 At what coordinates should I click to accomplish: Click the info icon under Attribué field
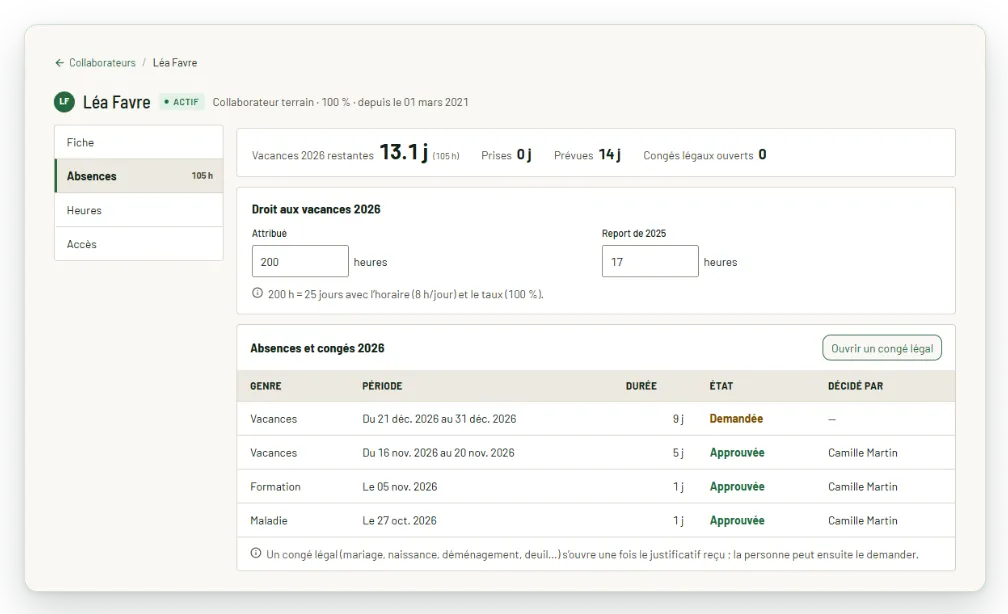coord(257,293)
